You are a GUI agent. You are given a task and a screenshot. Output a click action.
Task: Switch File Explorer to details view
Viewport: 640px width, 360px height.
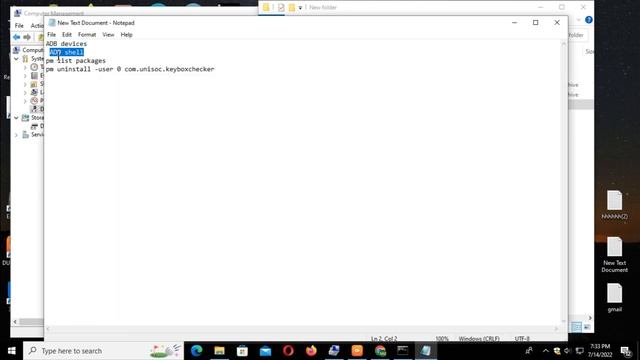576,327
